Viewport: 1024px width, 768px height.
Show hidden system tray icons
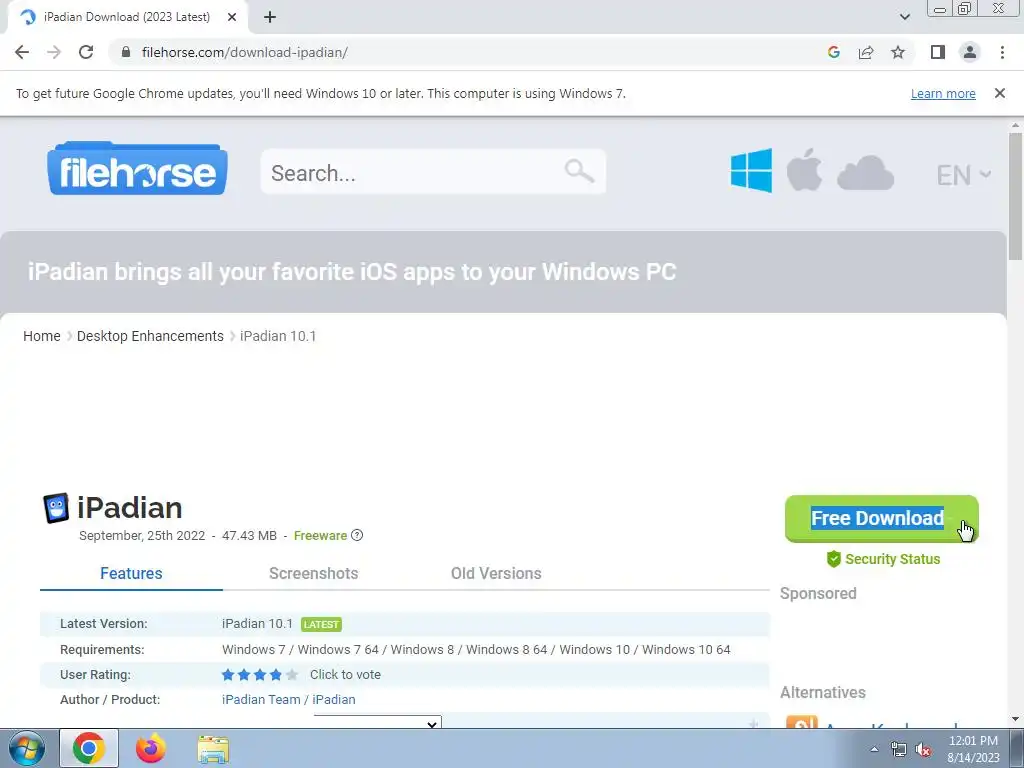point(874,749)
